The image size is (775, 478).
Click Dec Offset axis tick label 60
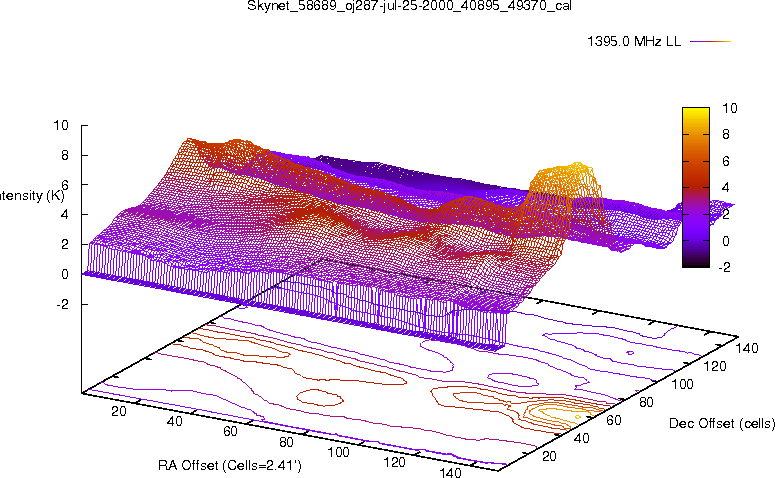click(x=614, y=421)
